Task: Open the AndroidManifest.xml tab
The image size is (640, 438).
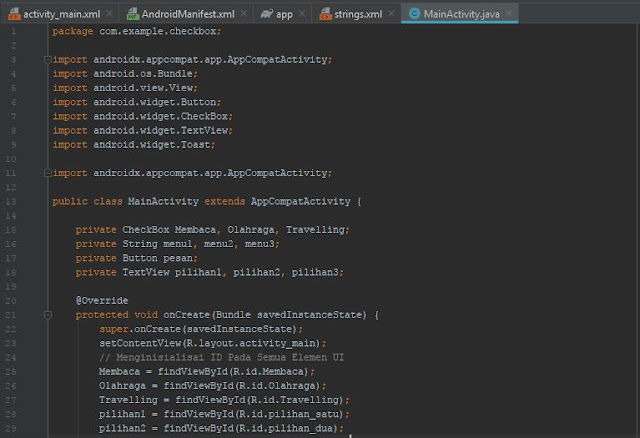Action: (x=188, y=14)
